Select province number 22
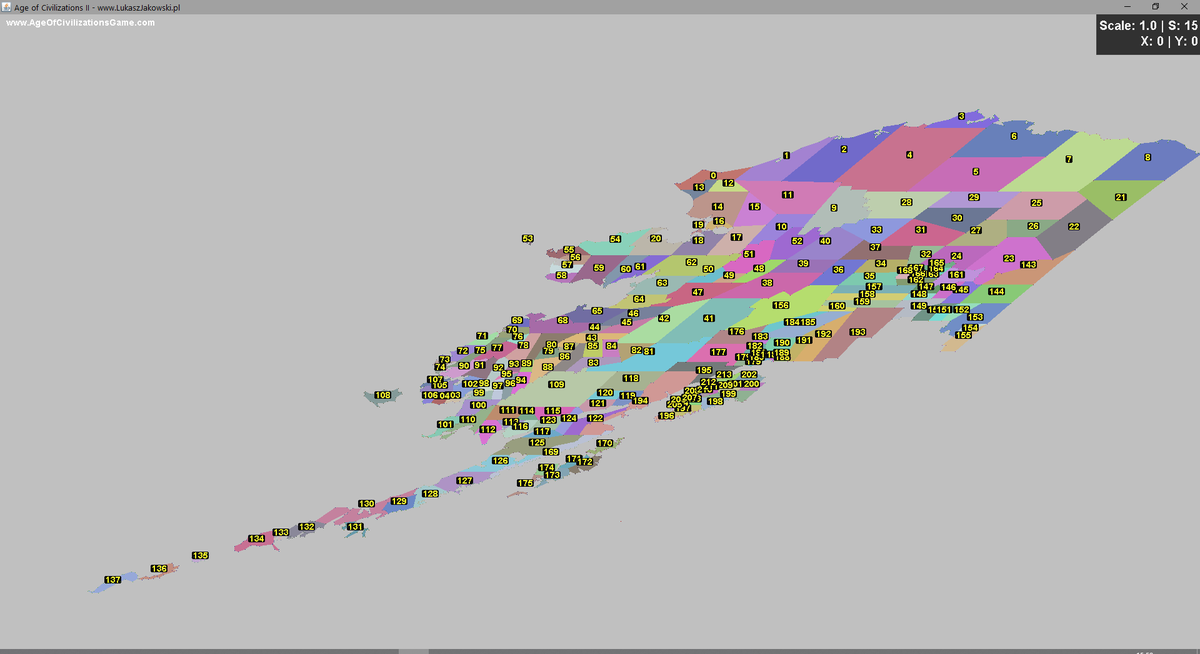 [x=1074, y=226]
